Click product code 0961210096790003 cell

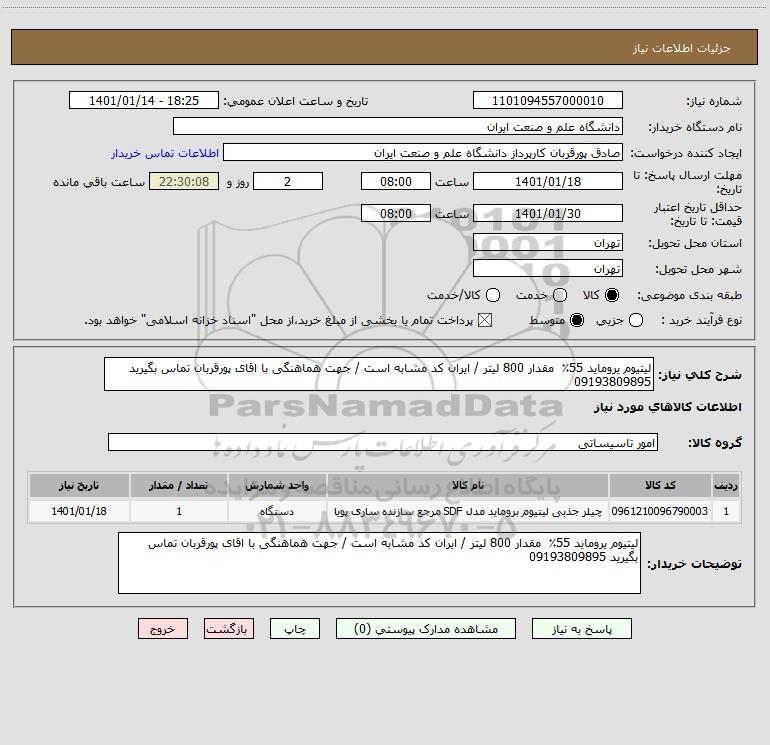tap(660, 511)
